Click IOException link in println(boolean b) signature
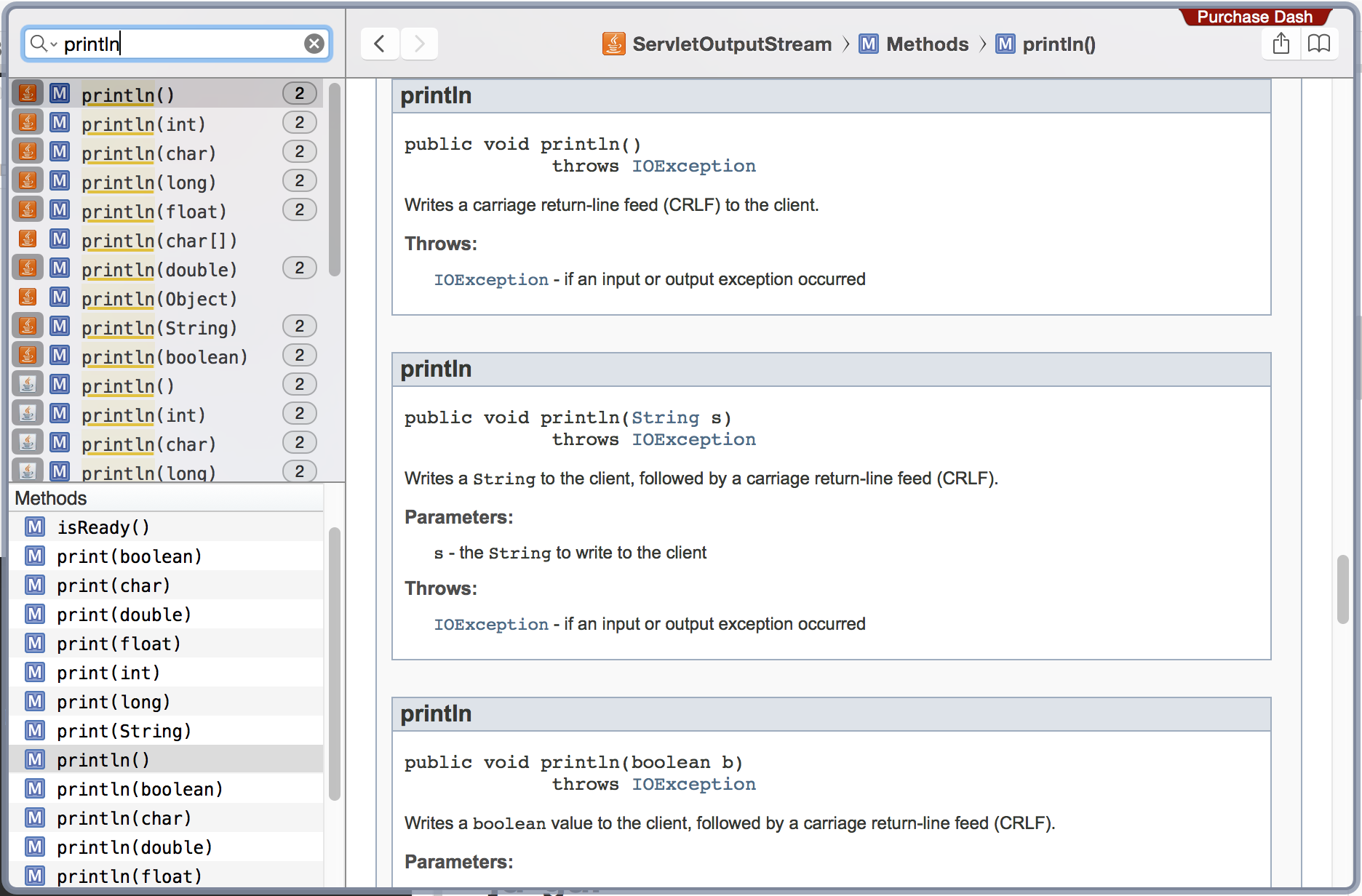This screenshot has width=1362, height=896. (x=693, y=785)
